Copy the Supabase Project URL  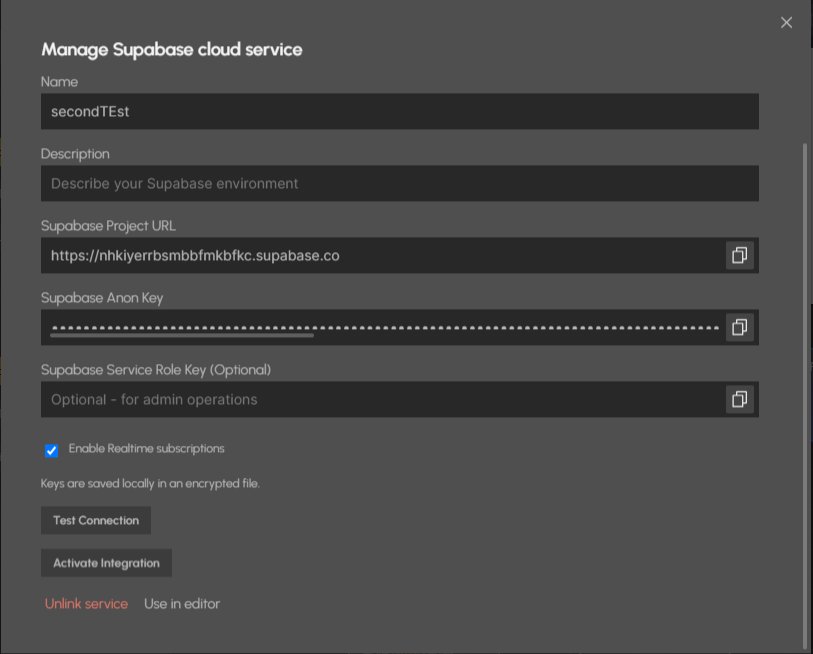coord(739,255)
